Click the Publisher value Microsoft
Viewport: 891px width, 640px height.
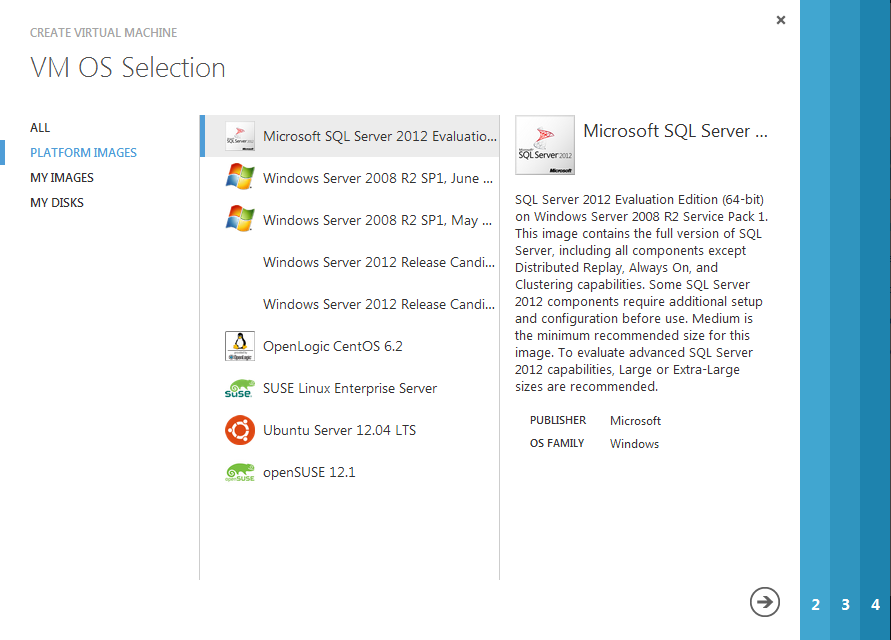point(635,421)
